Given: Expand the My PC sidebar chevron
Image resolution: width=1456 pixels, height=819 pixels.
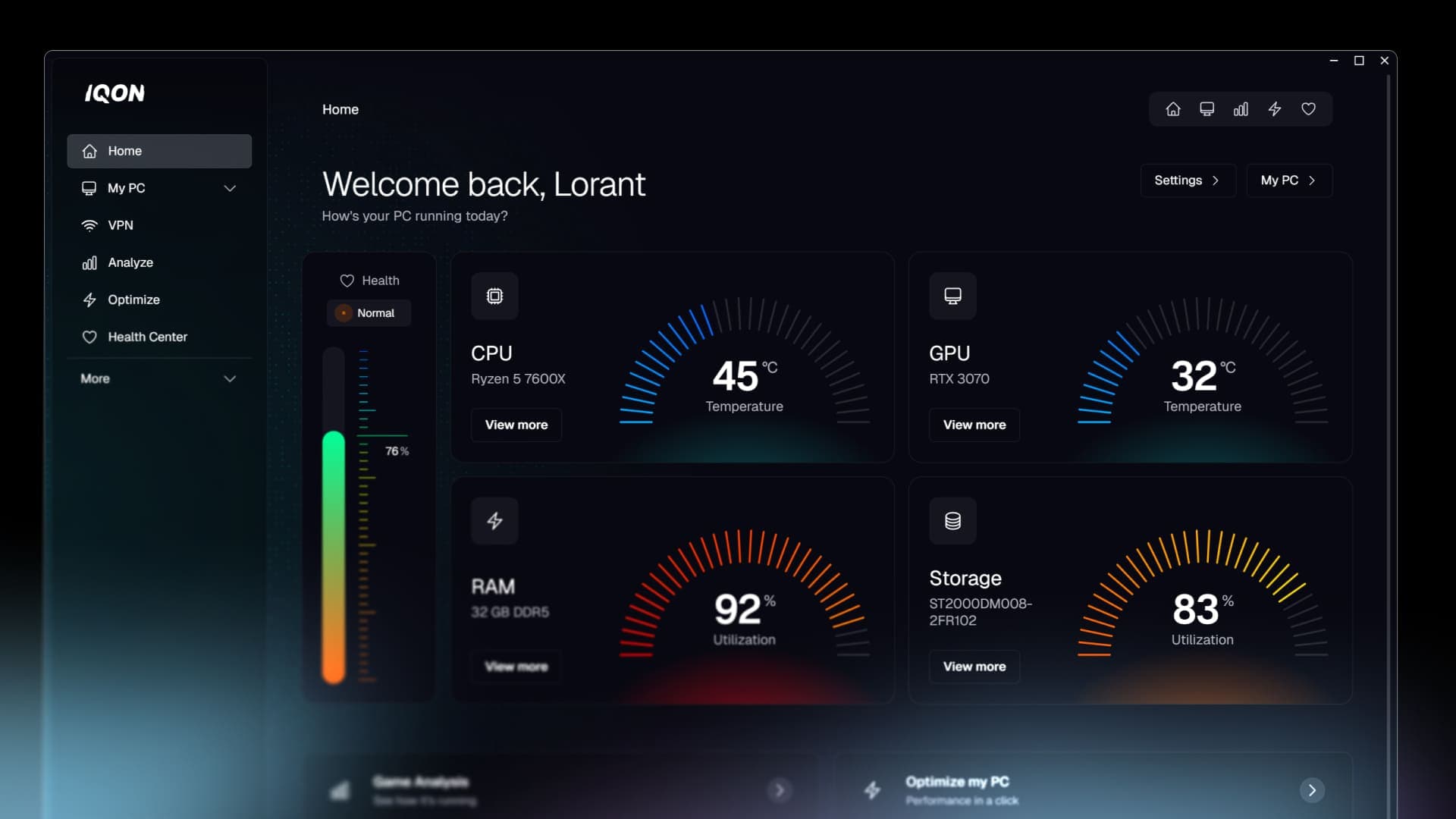Looking at the screenshot, I should (x=230, y=188).
